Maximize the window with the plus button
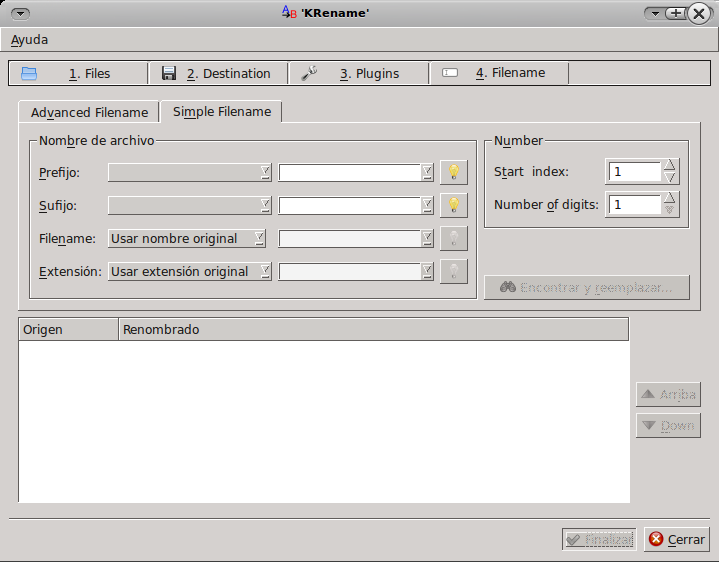This screenshot has height=562, width=719. pos(676,13)
